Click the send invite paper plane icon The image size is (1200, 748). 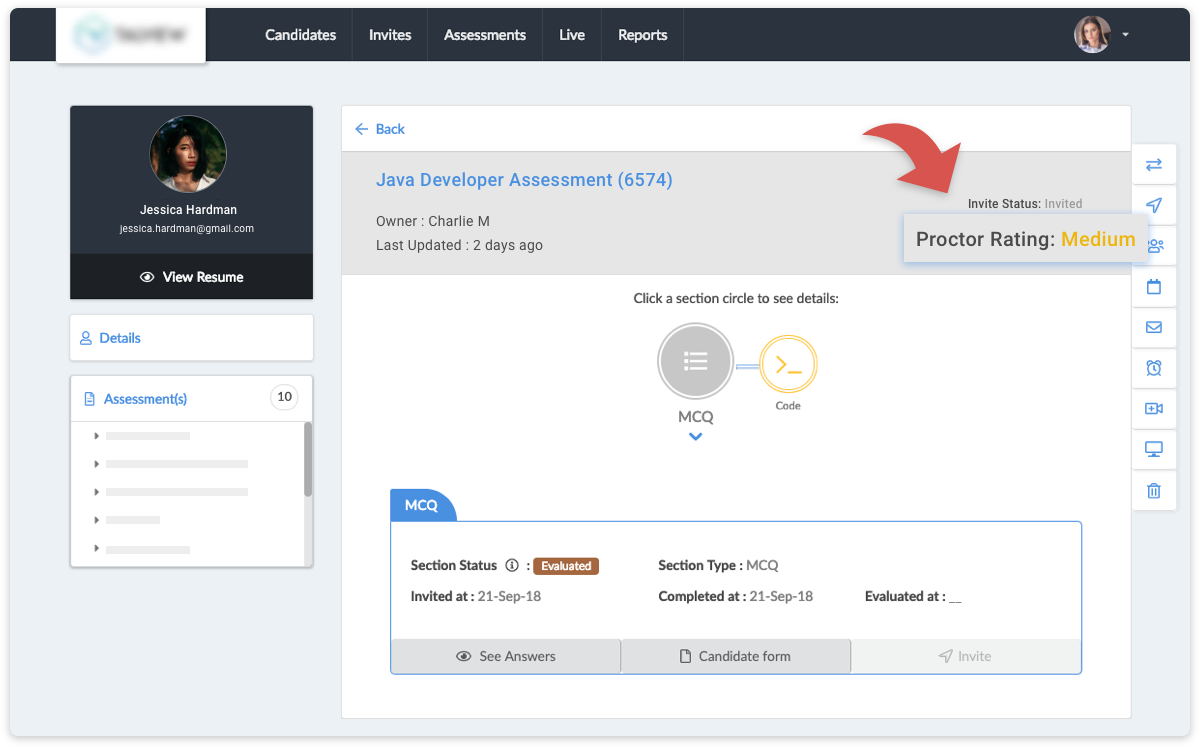pos(1154,205)
